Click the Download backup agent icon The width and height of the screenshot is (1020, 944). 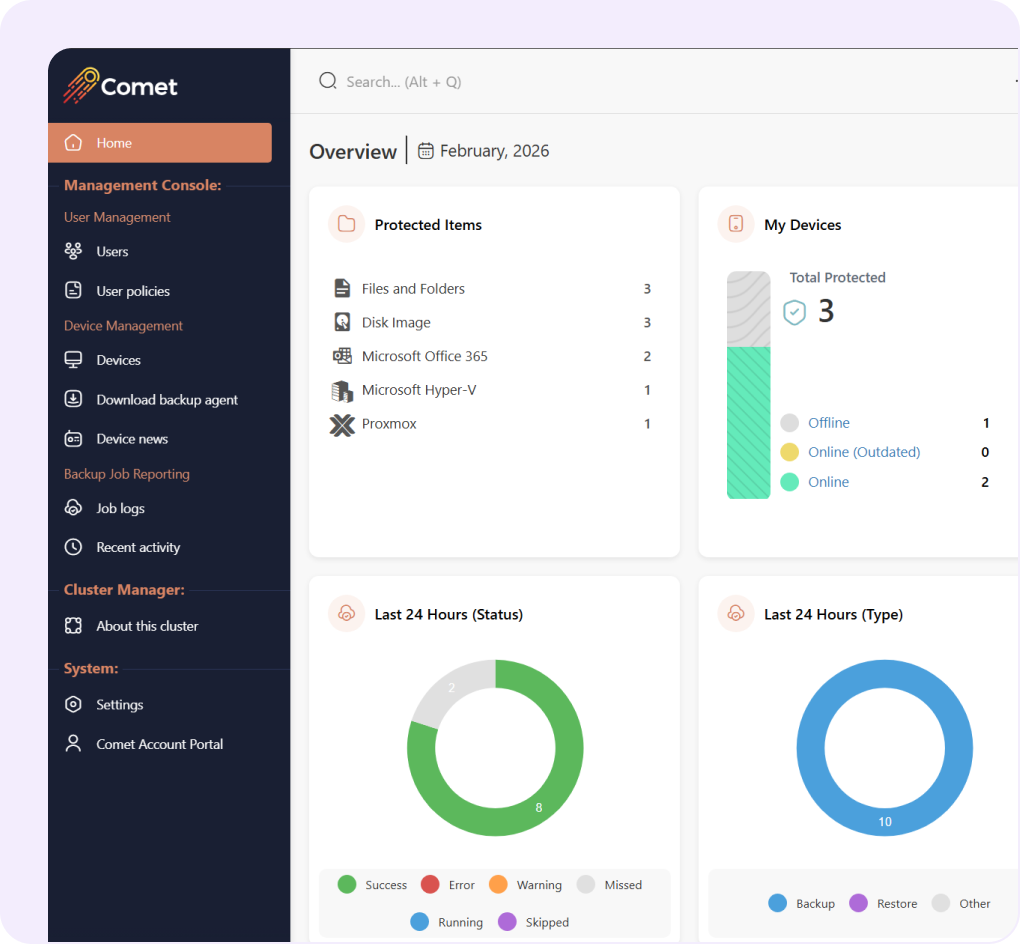pos(73,400)
